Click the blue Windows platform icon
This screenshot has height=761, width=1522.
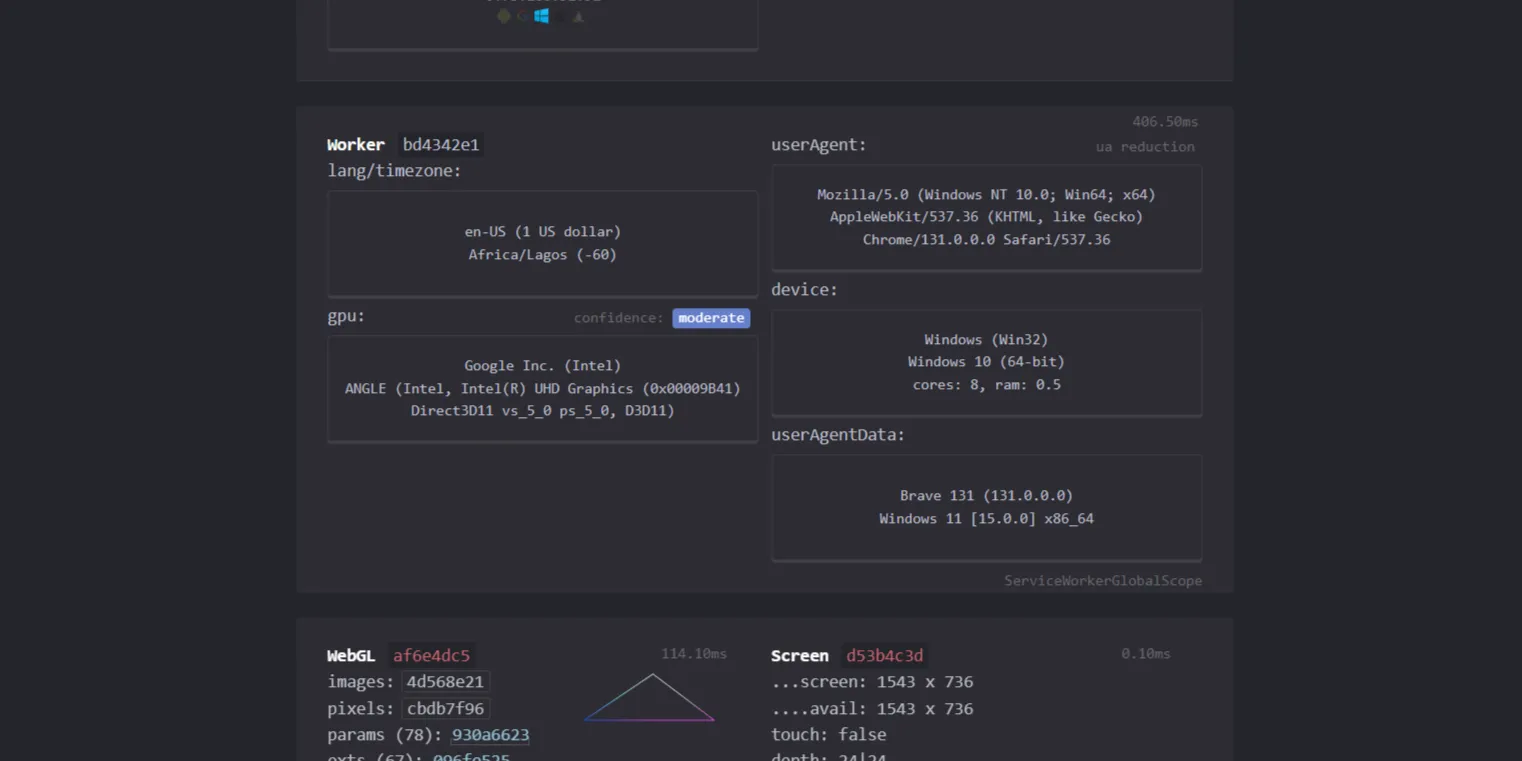(541, 16)
